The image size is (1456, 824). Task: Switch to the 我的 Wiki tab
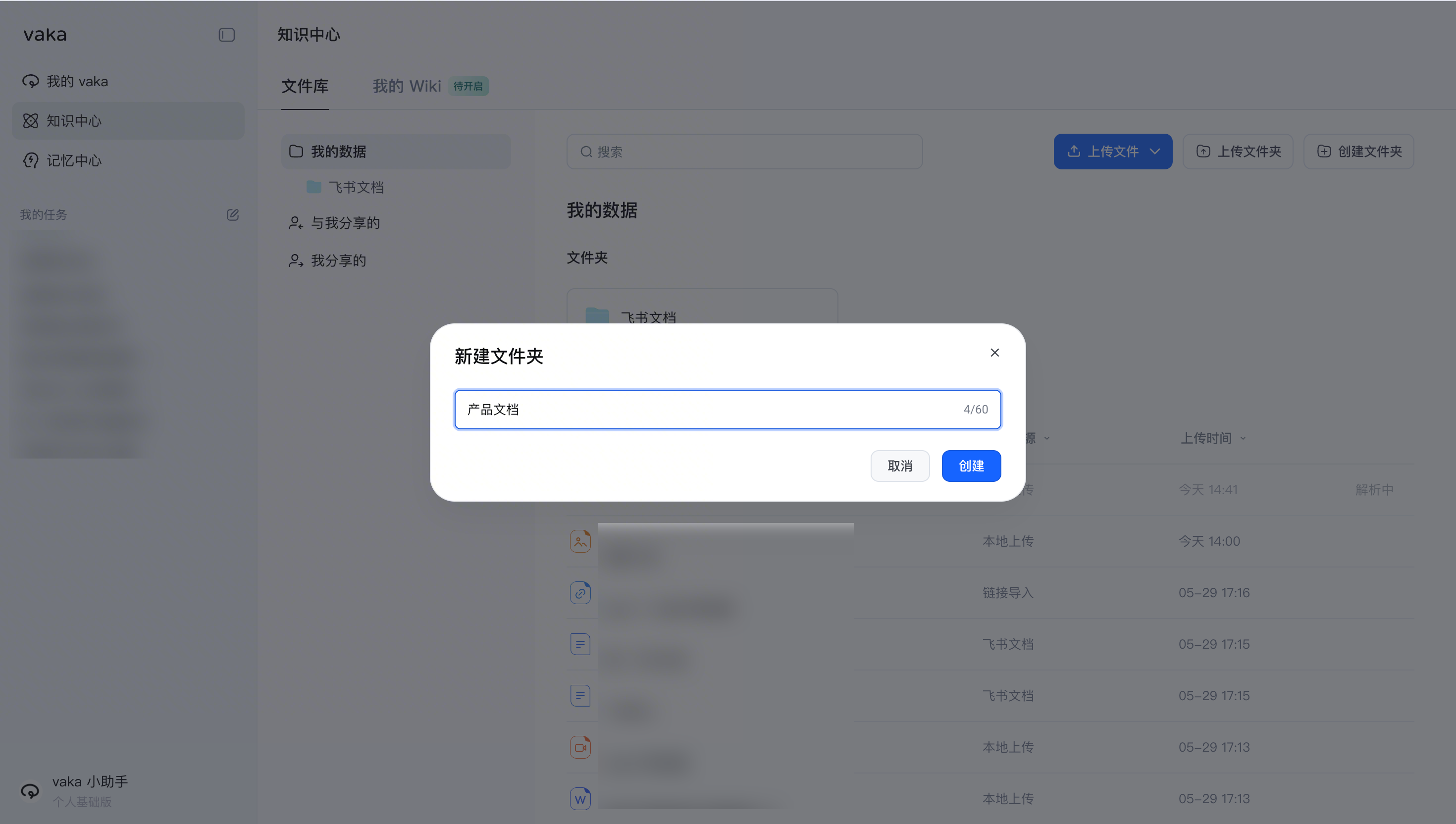(406, 87)
